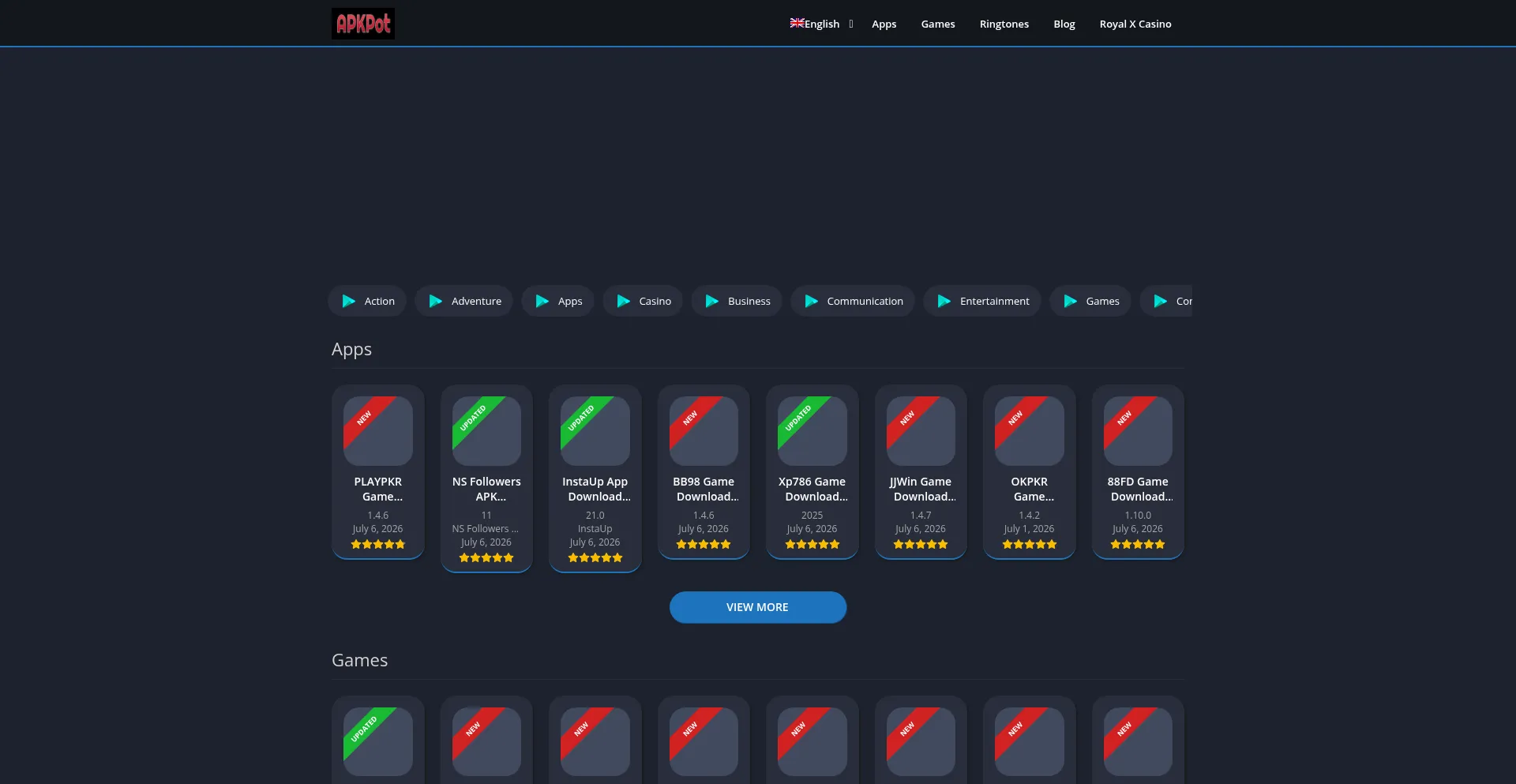Click the InstaUp App Download... title
Image resolution: width=1516 pixels, height=784 pixels.
595,489
